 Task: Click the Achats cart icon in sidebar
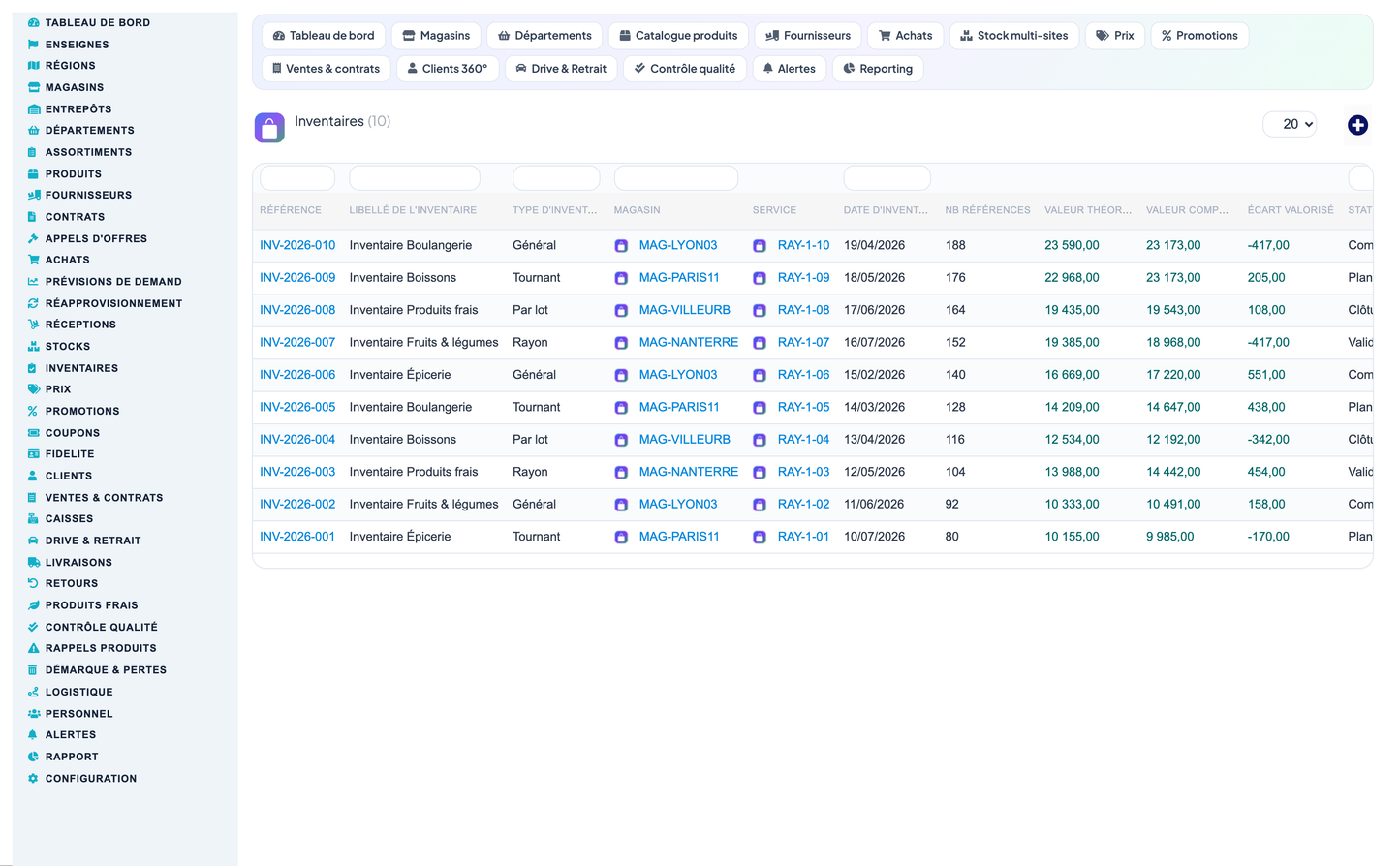pos(34,260)
